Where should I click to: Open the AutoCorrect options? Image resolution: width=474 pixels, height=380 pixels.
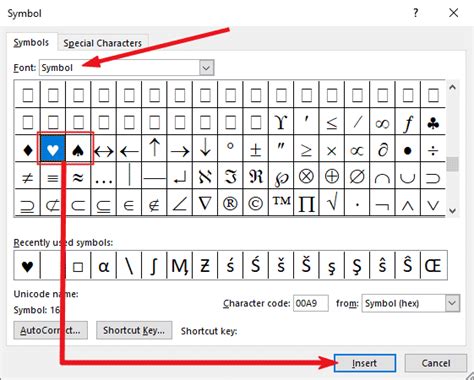click(50, 330)
